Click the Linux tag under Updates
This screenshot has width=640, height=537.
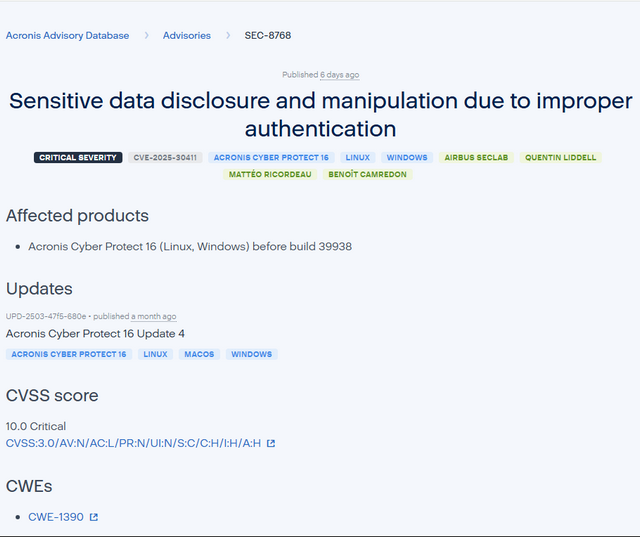click(x=155, y=354)
